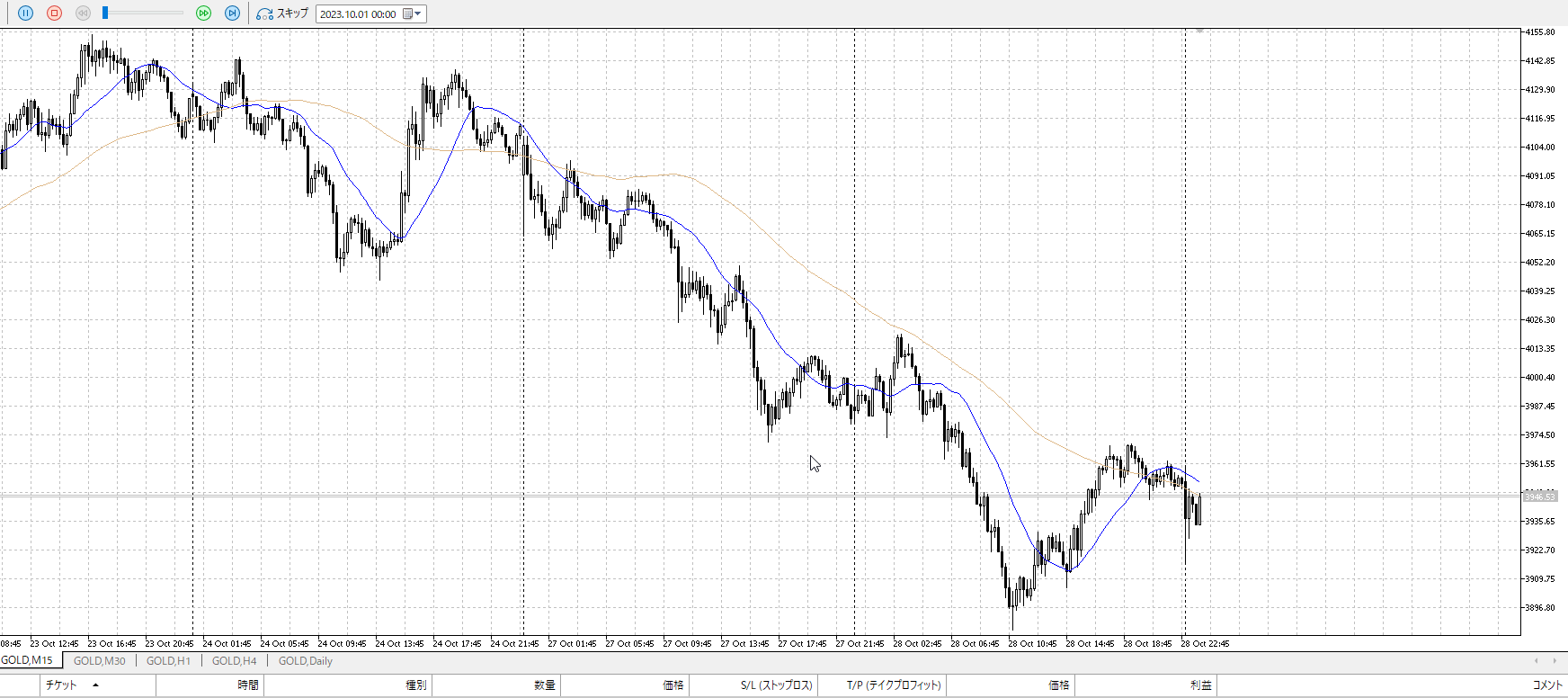Click the 時間 column header

point(248,685)
